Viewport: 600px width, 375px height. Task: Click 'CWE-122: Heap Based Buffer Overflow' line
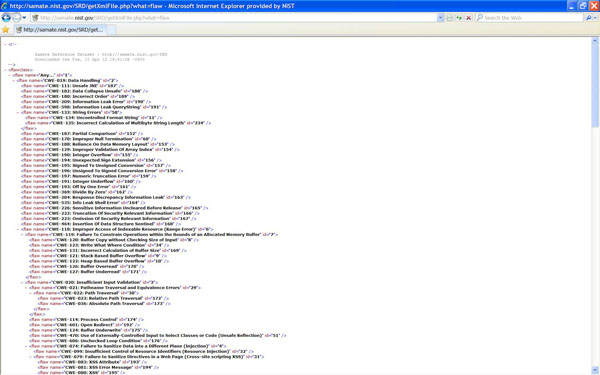click(x=99, y=261)
